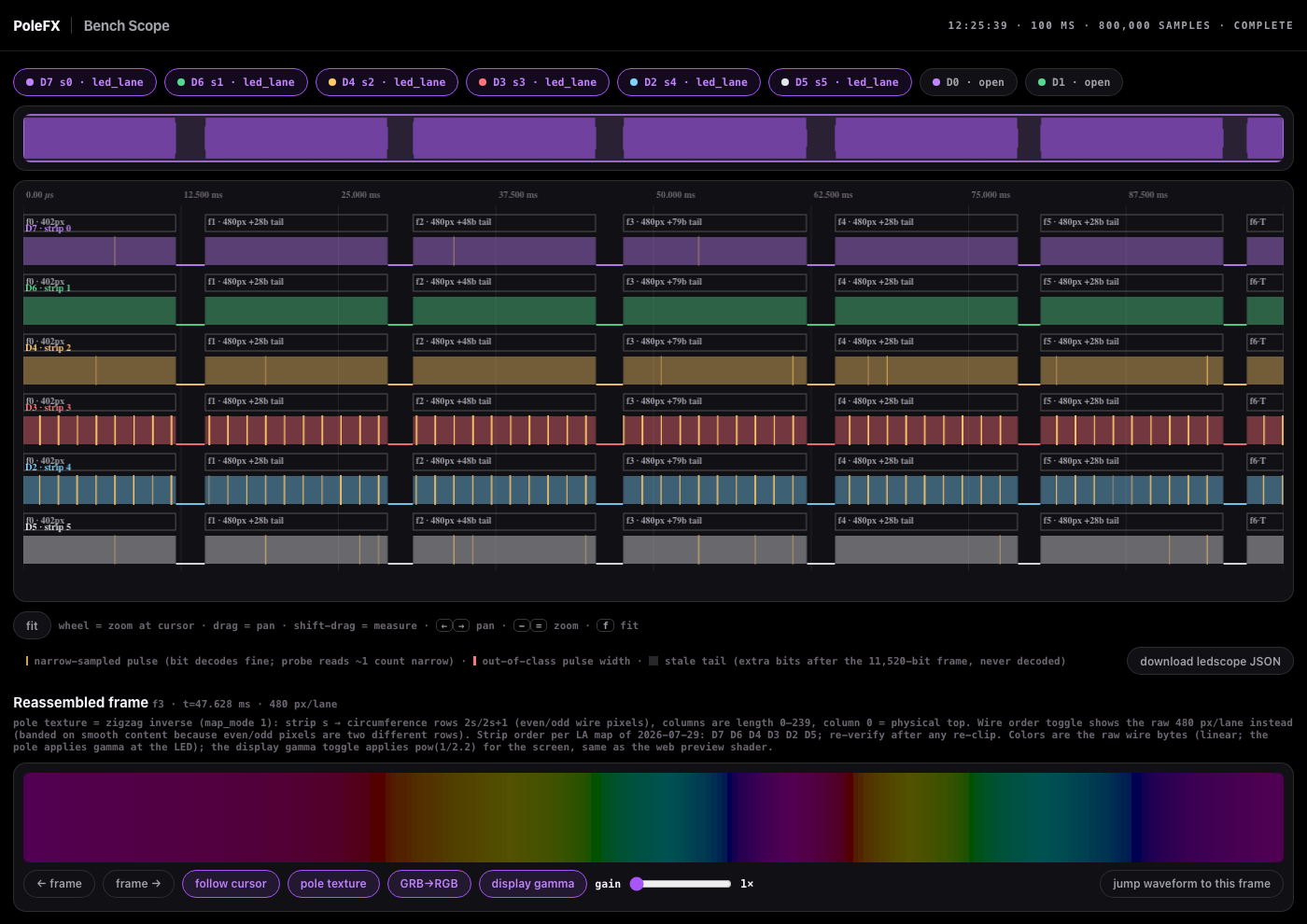Click the D7 strip 0 f2 purple waveform block

[x=504, y=251]
